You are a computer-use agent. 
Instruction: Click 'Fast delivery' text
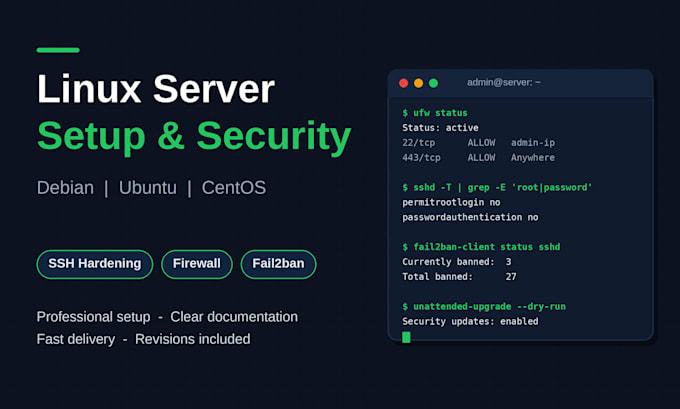(76, 339)
